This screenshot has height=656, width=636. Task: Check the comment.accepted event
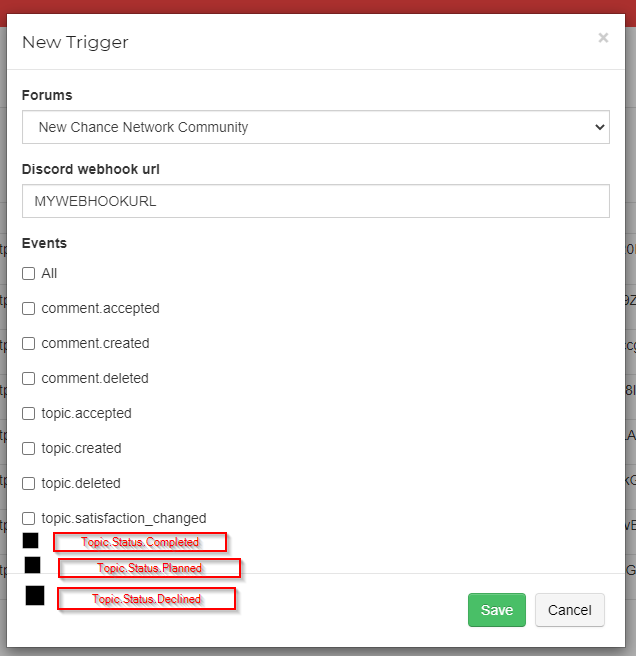(x=28, y=308)
